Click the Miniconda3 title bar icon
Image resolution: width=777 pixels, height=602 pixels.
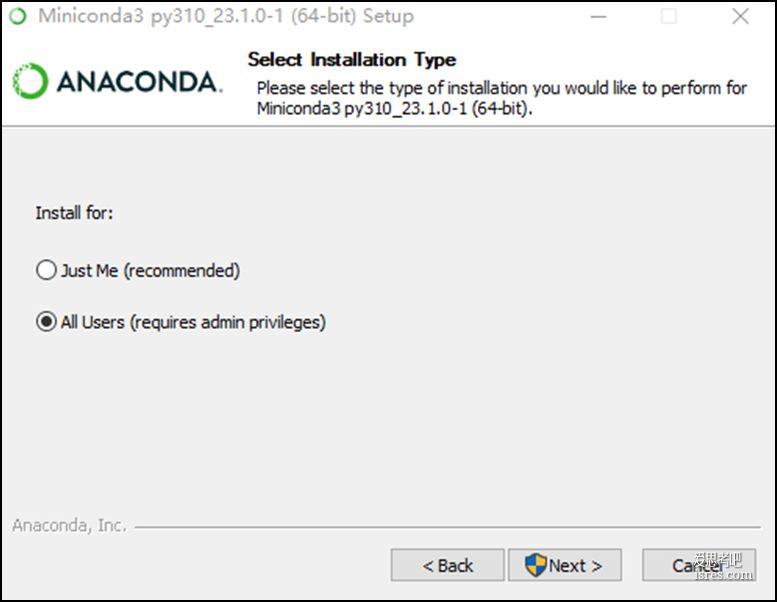click(x=18, y=16)
